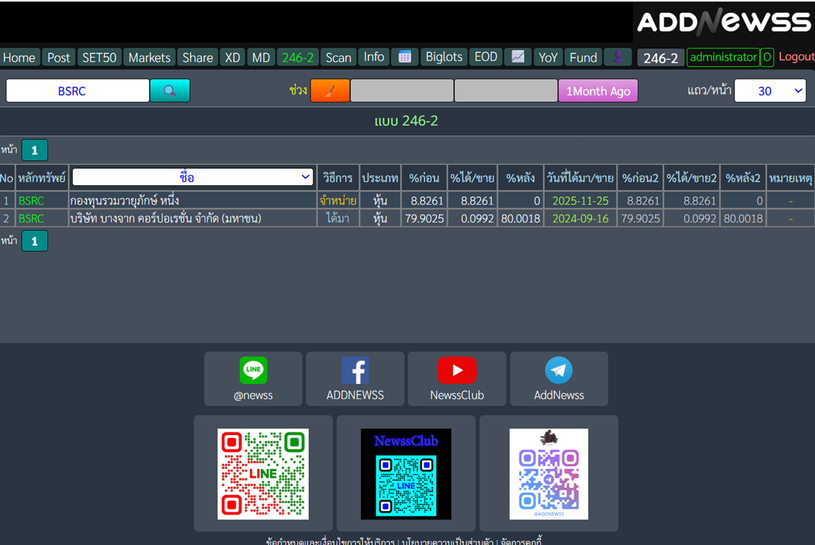Open the LINE @newss link
Image resolution: width=815 pixels, height=545 pixels.
point(253,379)
